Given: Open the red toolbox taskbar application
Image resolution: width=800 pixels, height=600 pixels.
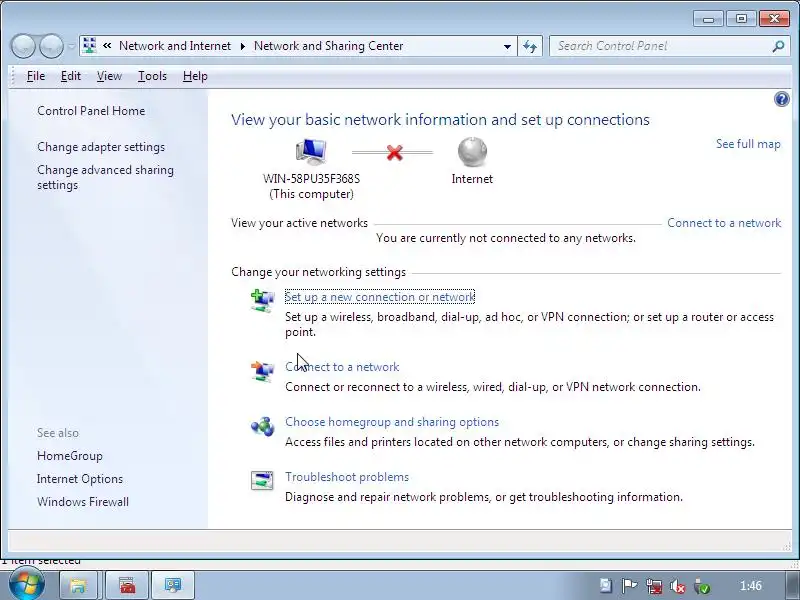Looking at the screenshot, I should 127,585.
